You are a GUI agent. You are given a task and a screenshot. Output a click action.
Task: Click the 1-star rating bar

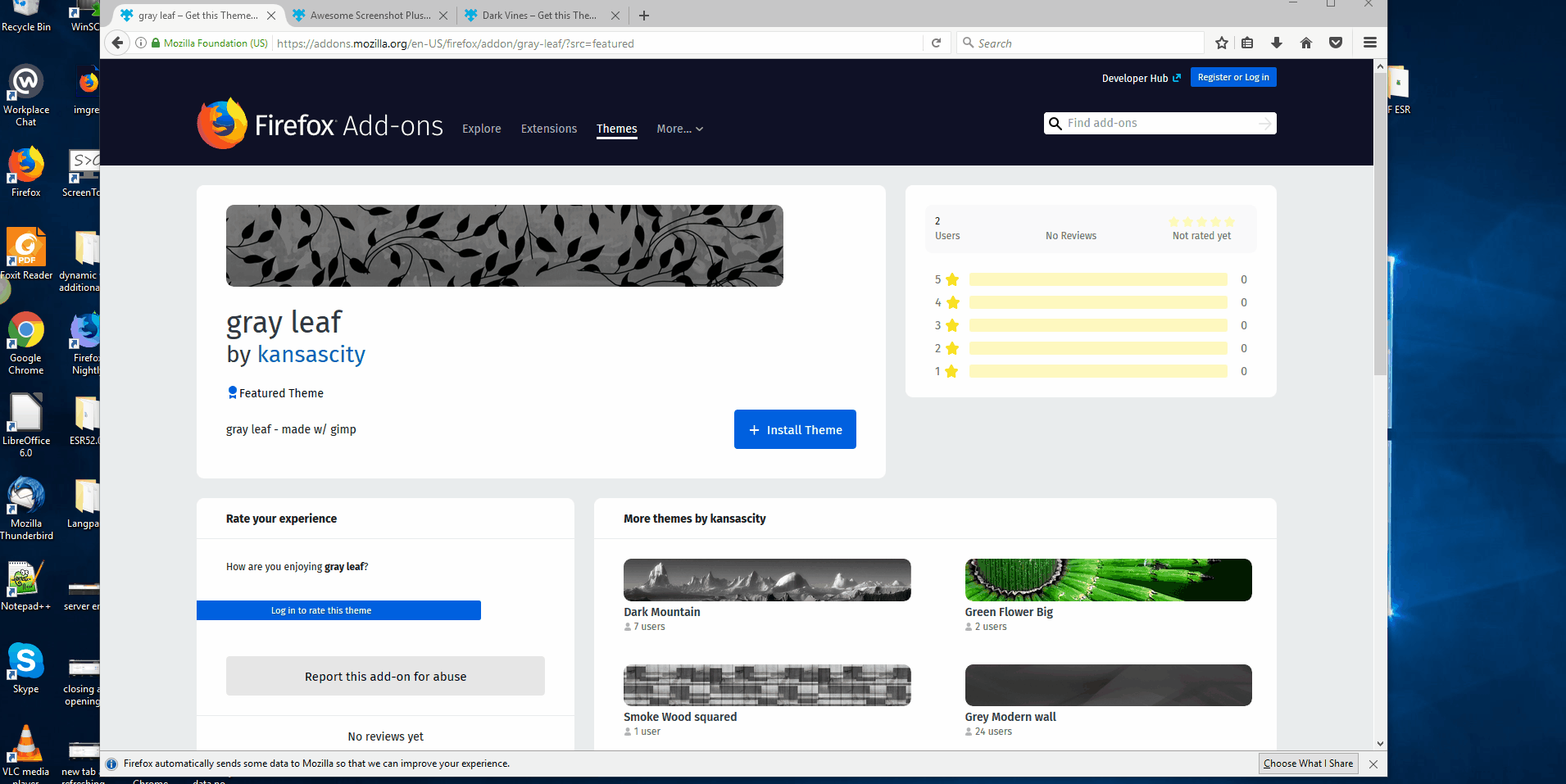pyautogui.click(x=1098, y=371)
